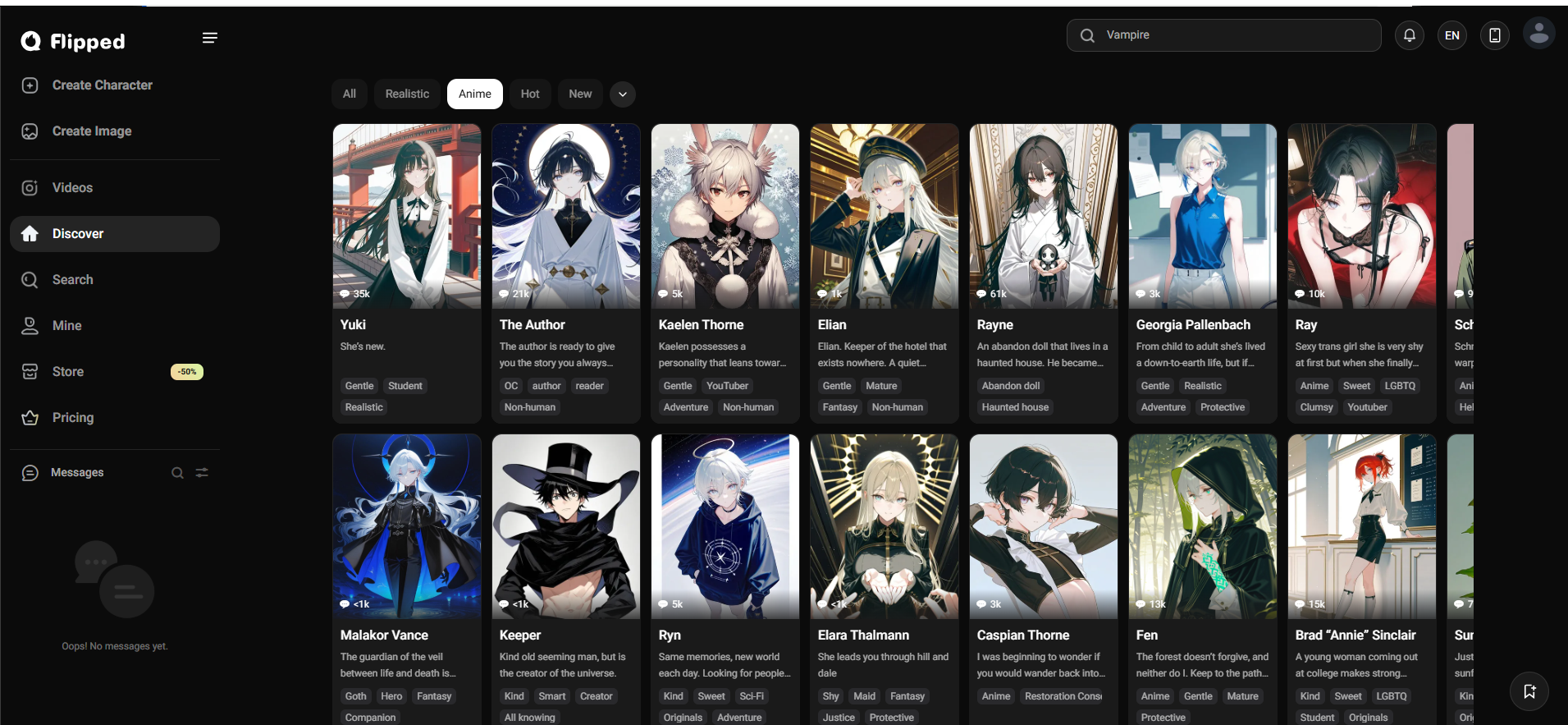Click the Sci-Fi tag on Ryn's card

[752, 696]
